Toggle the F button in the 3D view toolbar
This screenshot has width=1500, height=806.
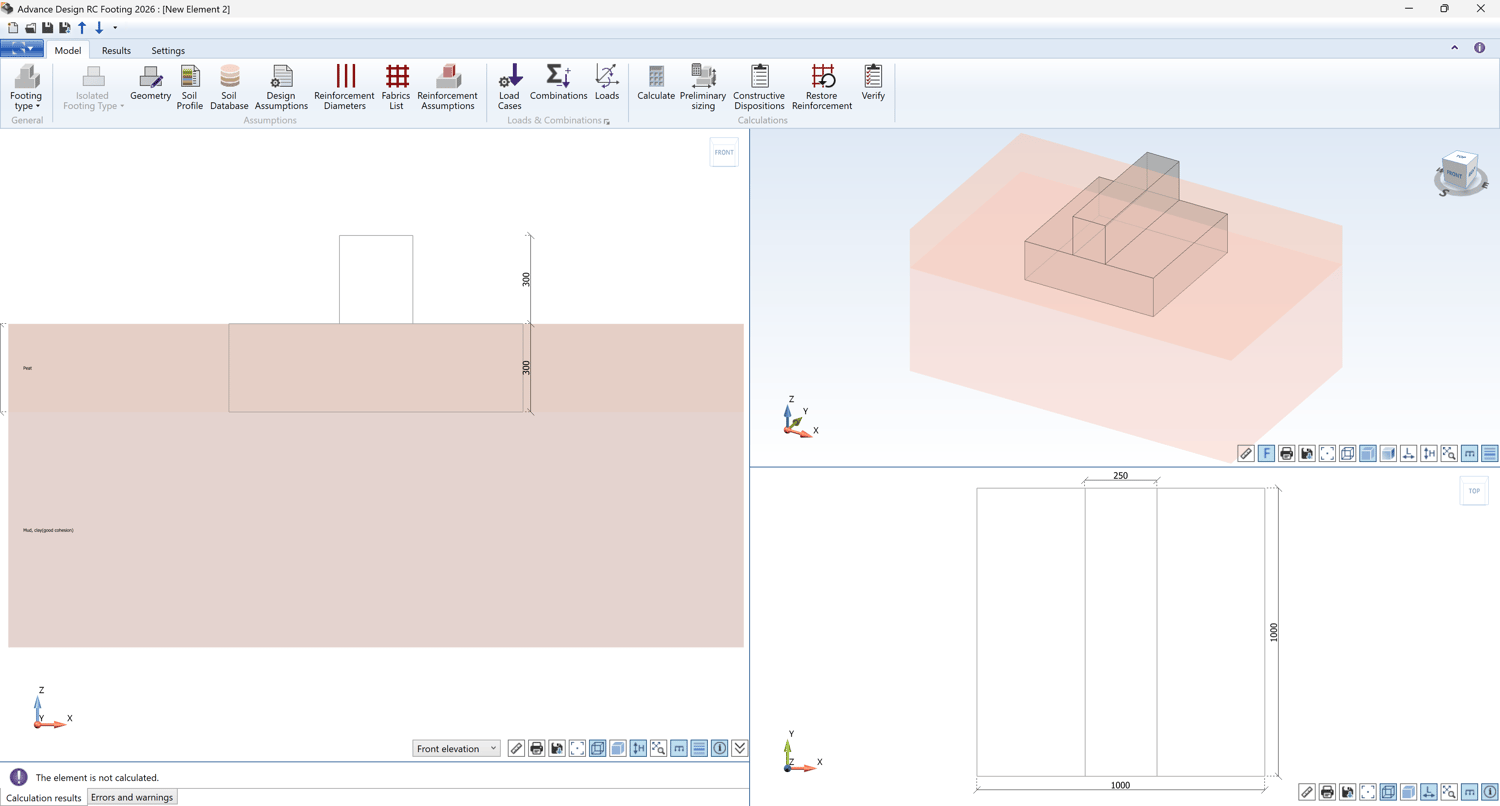(x=1266, y=454)
